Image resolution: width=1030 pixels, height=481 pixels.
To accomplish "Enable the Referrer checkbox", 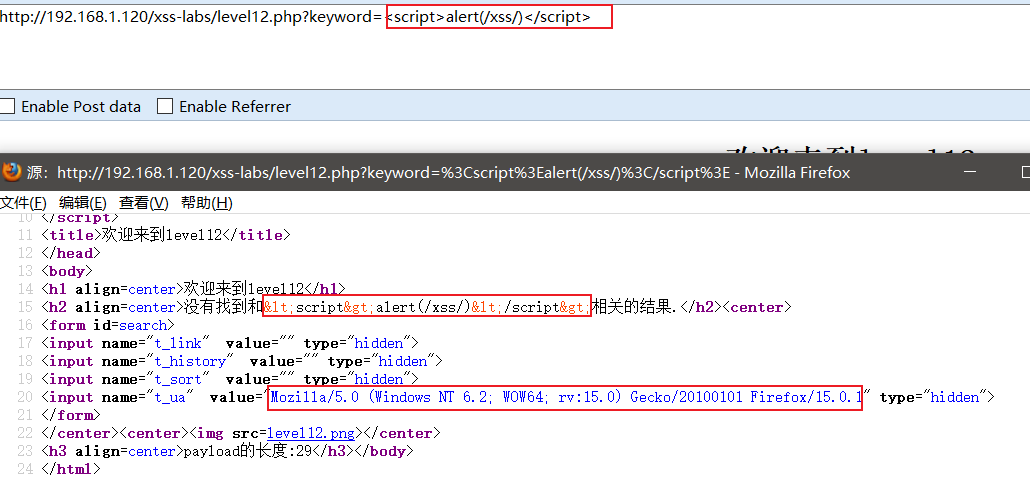I will pyautogui.click(x=165, y=106).
